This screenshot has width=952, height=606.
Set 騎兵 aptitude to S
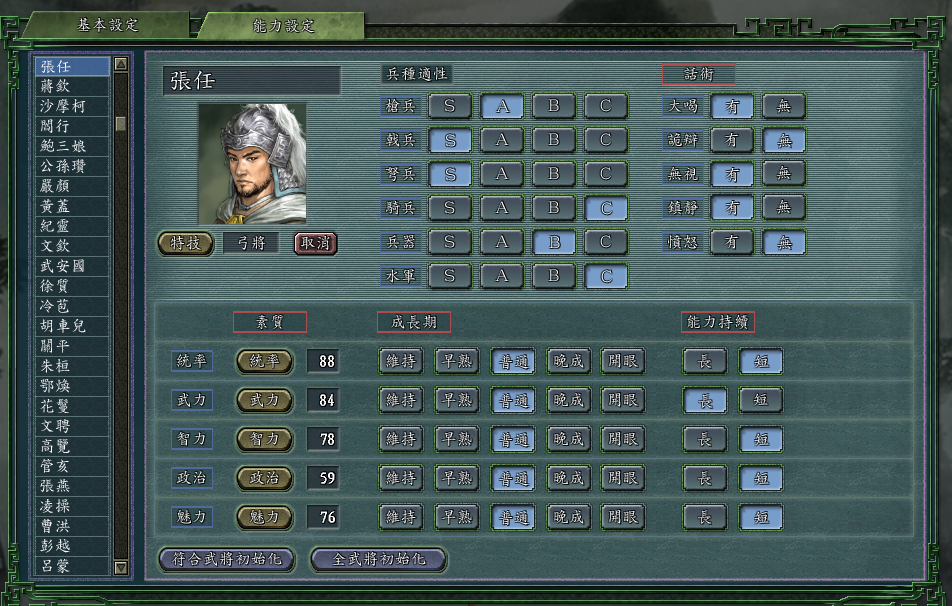[x=450, y=208]
